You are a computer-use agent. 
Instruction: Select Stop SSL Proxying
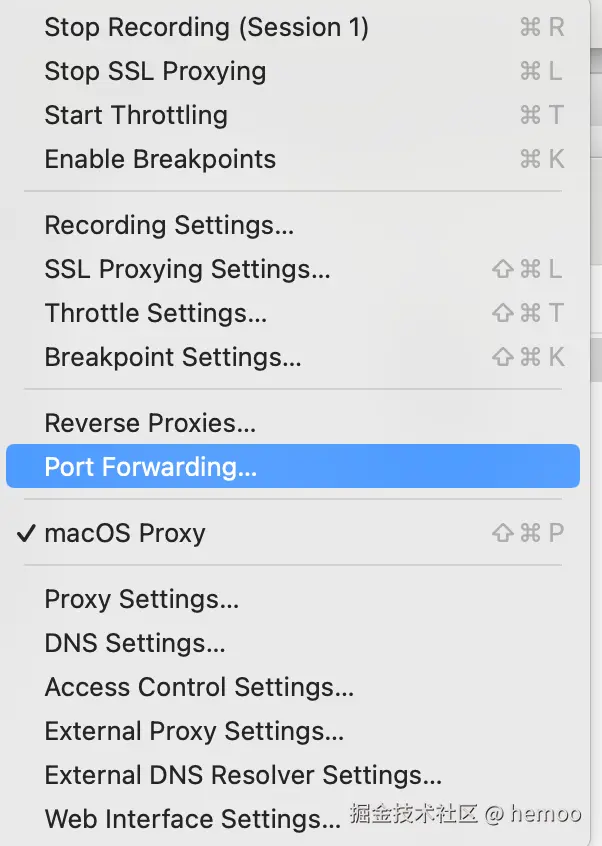(155, 72)
